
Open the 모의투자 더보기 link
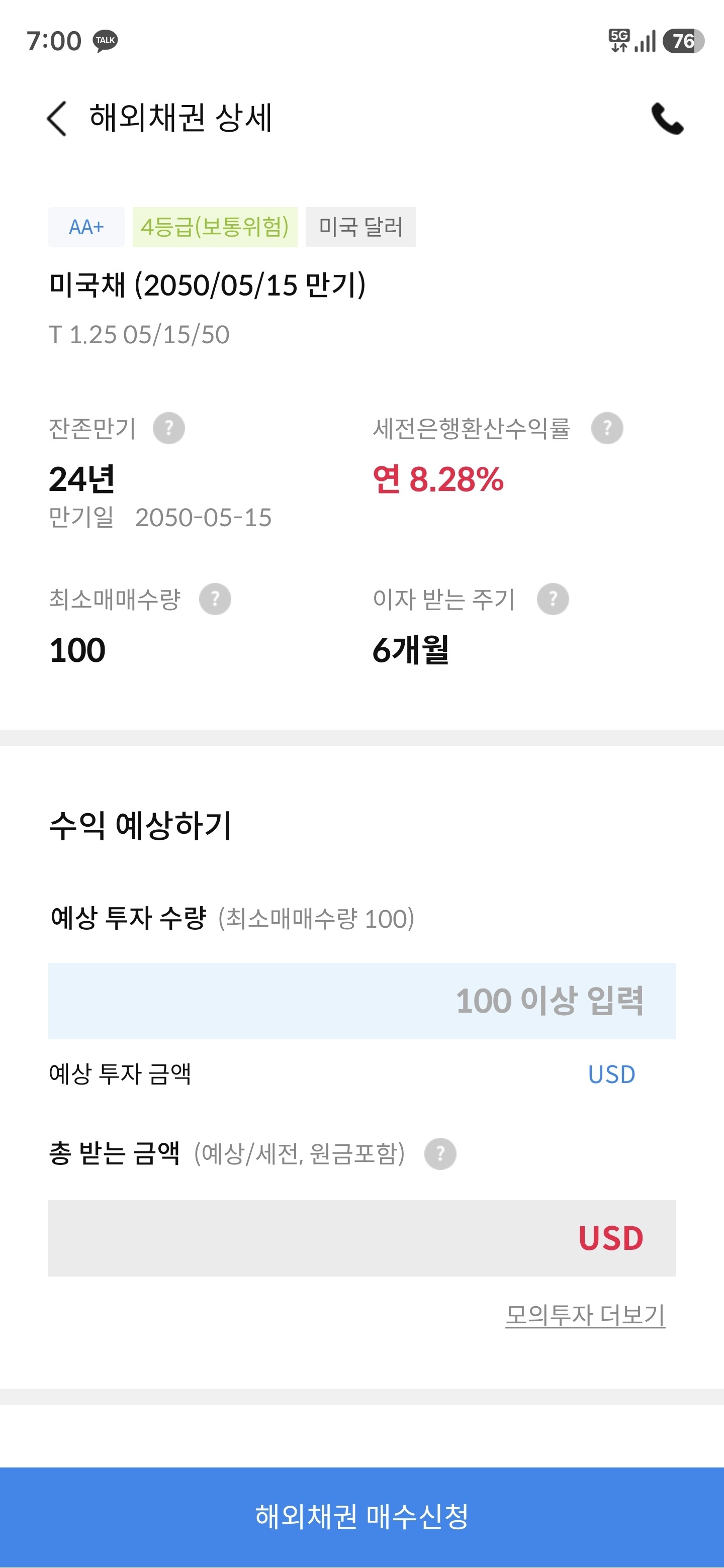pos(585,1315)
